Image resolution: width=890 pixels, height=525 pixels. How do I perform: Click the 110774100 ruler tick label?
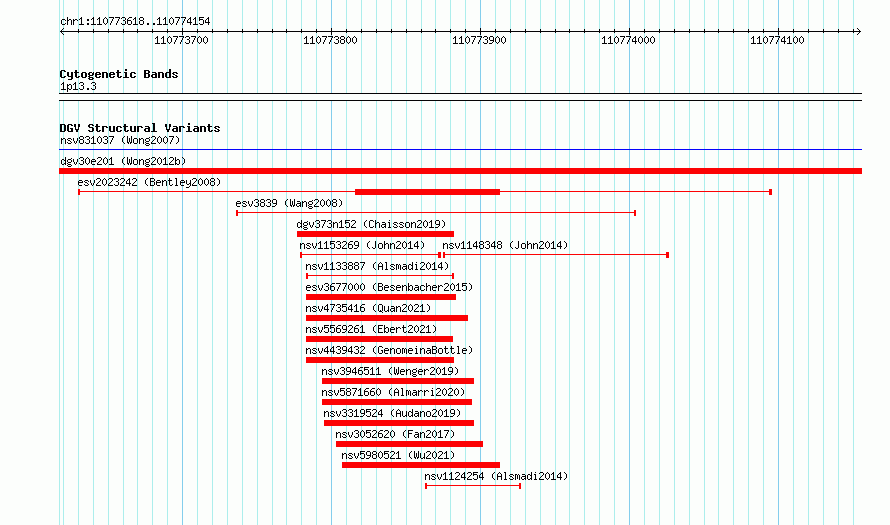[x=777, y=40]
